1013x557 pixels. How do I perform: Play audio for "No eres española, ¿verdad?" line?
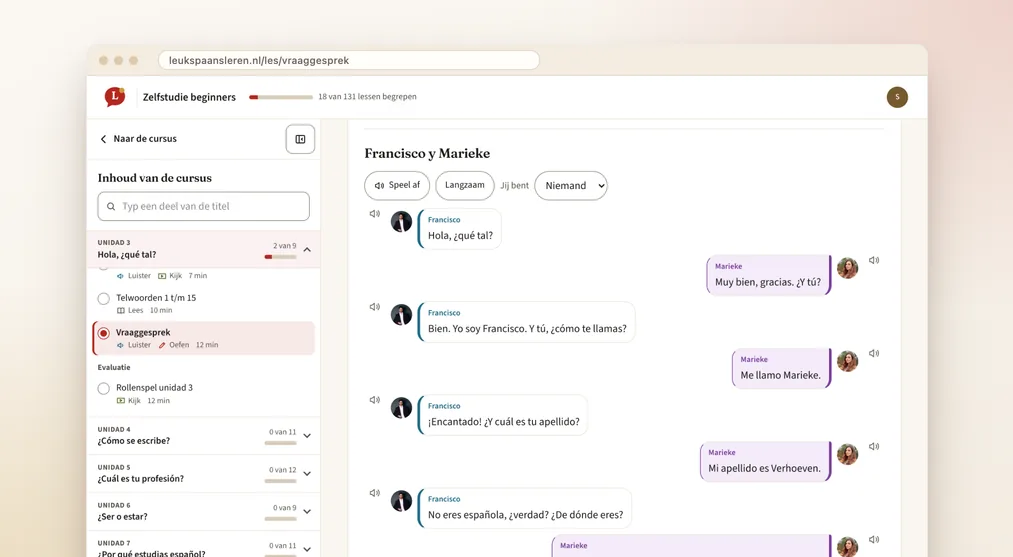pos(375,493)
